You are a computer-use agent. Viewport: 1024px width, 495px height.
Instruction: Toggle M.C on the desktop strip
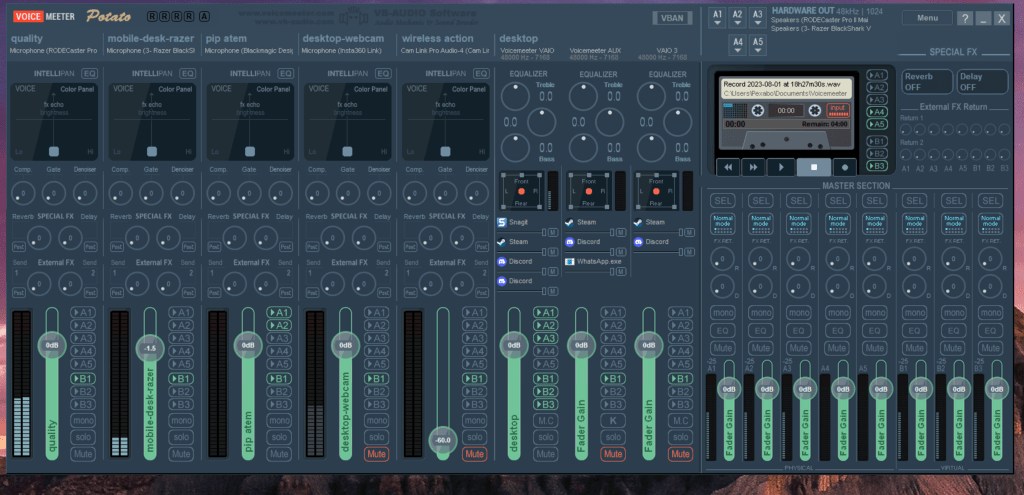click(545, 420)
